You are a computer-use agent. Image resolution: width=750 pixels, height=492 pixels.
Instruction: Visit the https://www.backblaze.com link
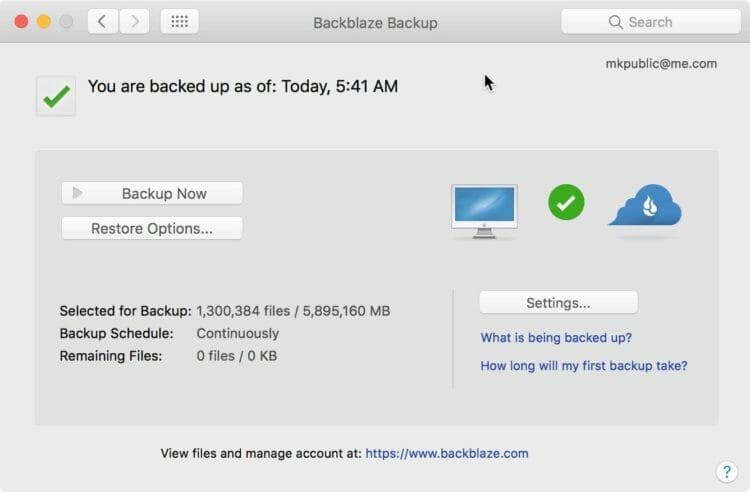coord(447,453)
